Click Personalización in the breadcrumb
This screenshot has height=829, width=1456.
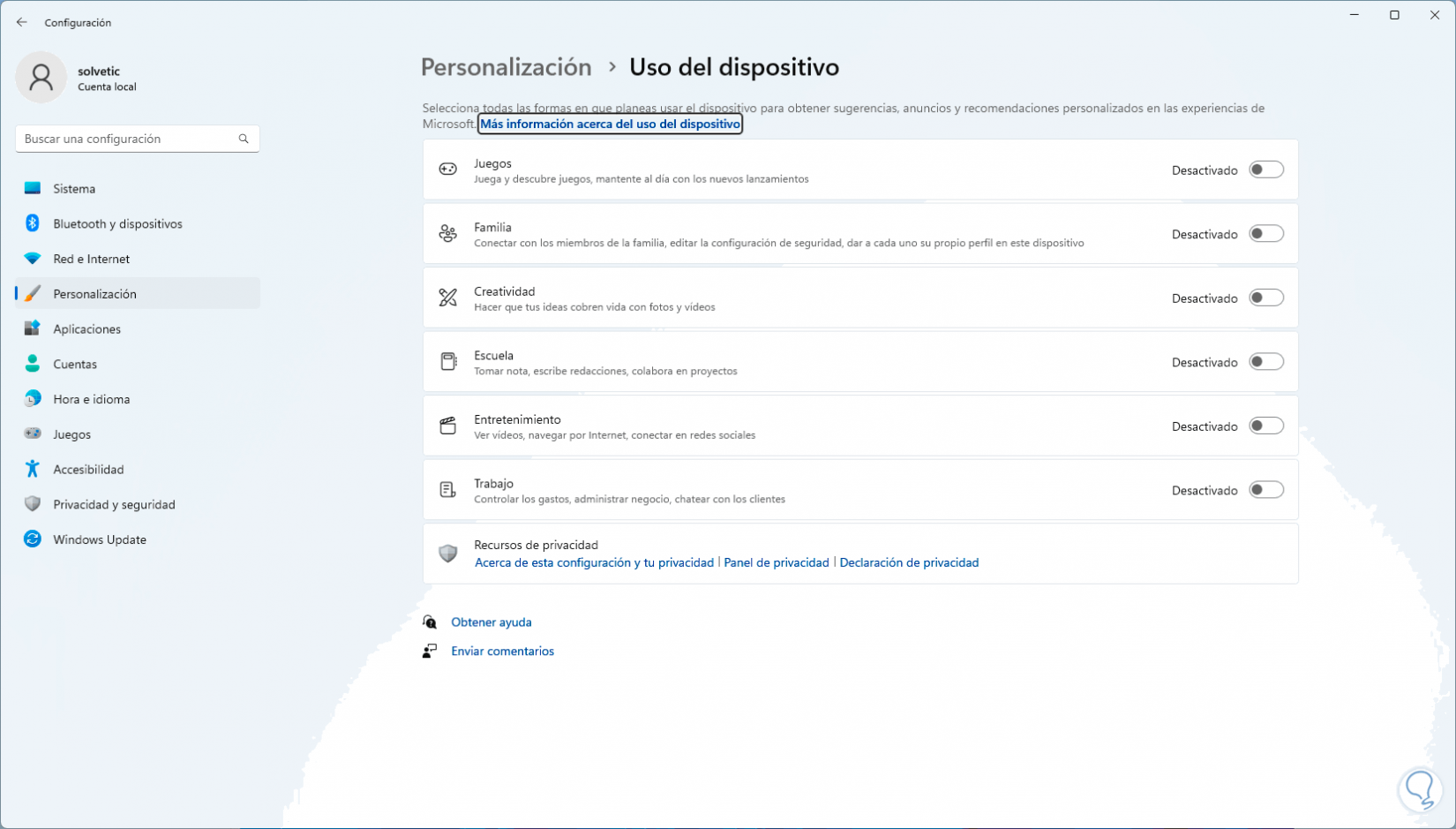(506, 67)
